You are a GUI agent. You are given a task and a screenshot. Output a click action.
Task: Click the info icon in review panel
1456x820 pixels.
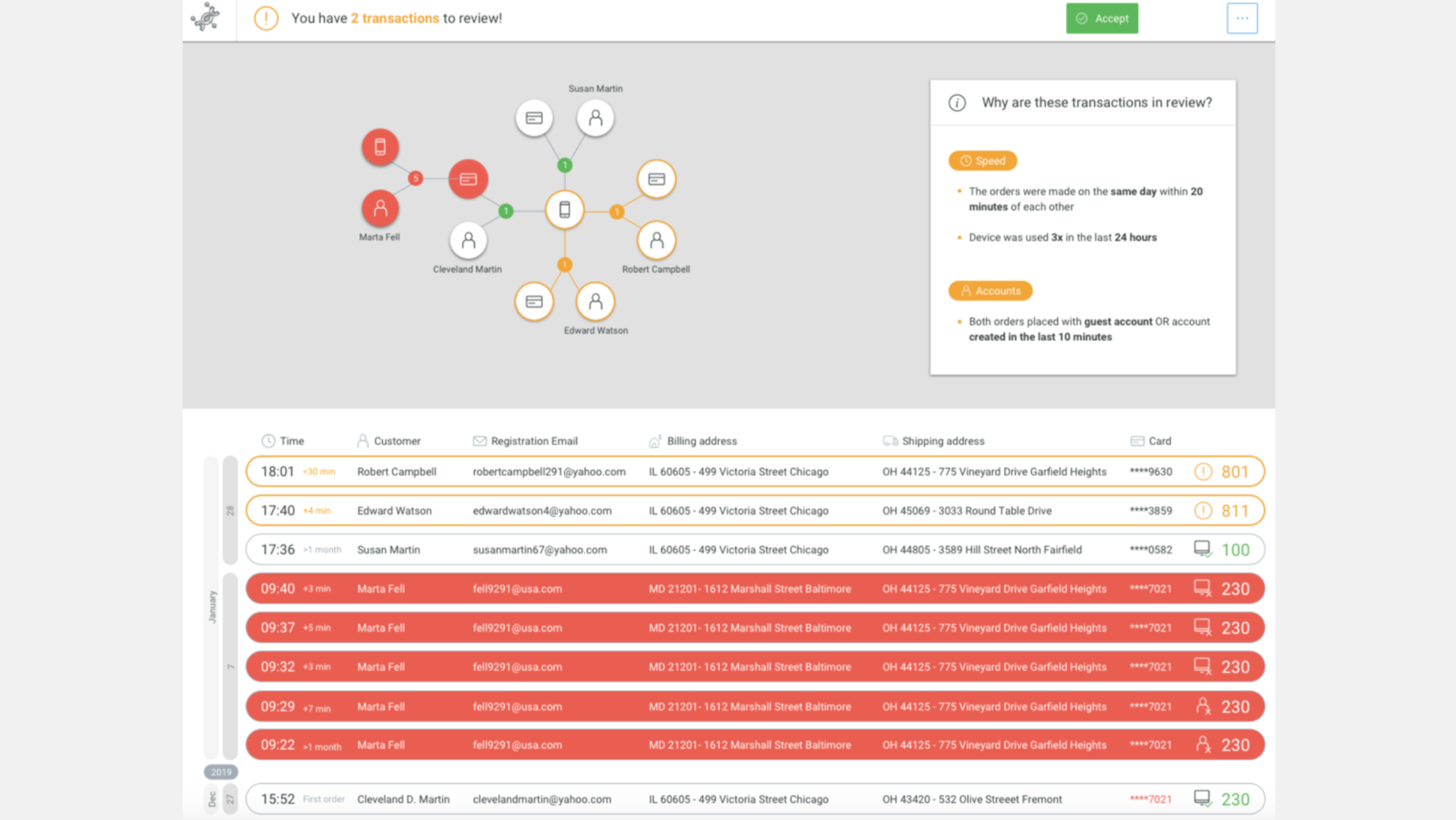click(x=957, y=103)
